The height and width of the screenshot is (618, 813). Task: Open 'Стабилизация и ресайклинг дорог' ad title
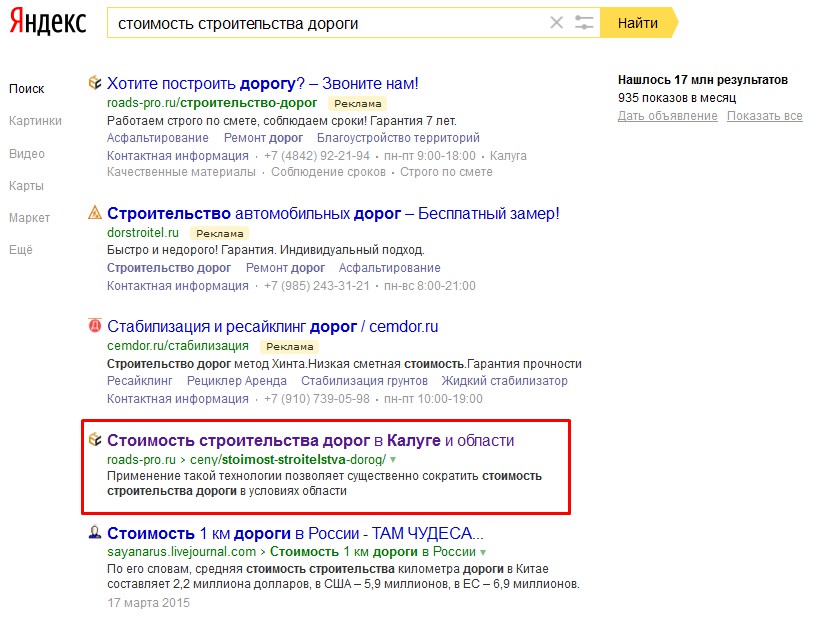pyautogui.click(x=273, y=327)
